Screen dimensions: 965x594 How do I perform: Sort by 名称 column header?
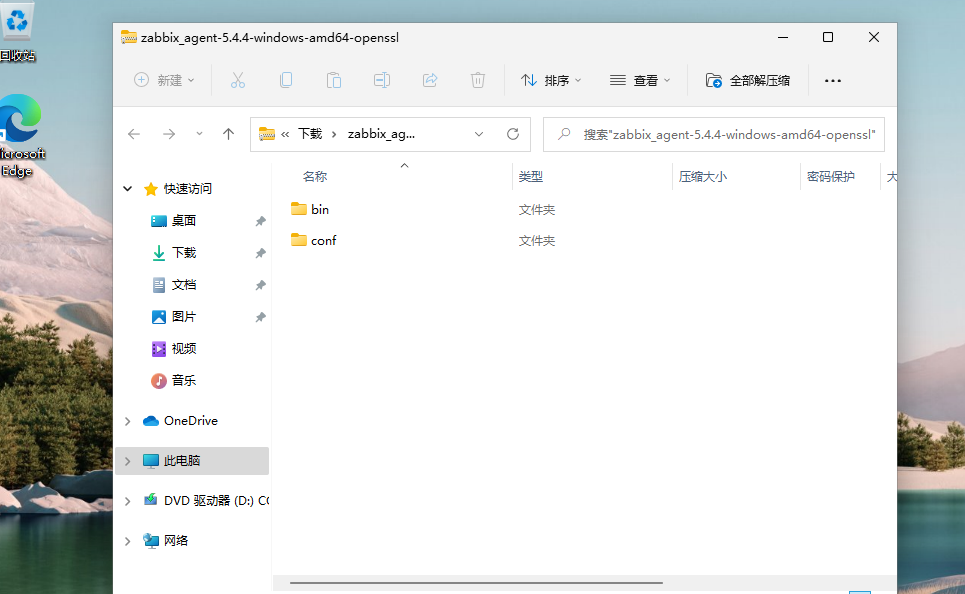click(314, 177)
